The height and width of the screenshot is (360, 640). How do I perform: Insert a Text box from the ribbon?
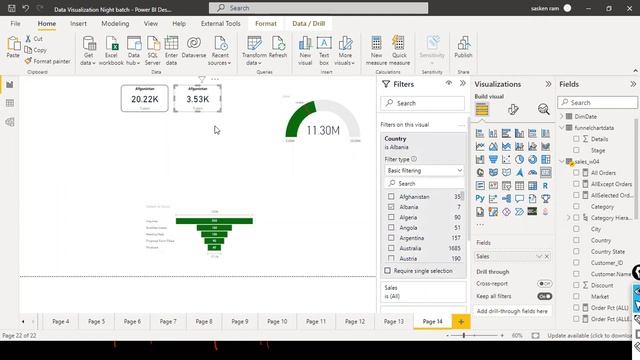[324, 51]
